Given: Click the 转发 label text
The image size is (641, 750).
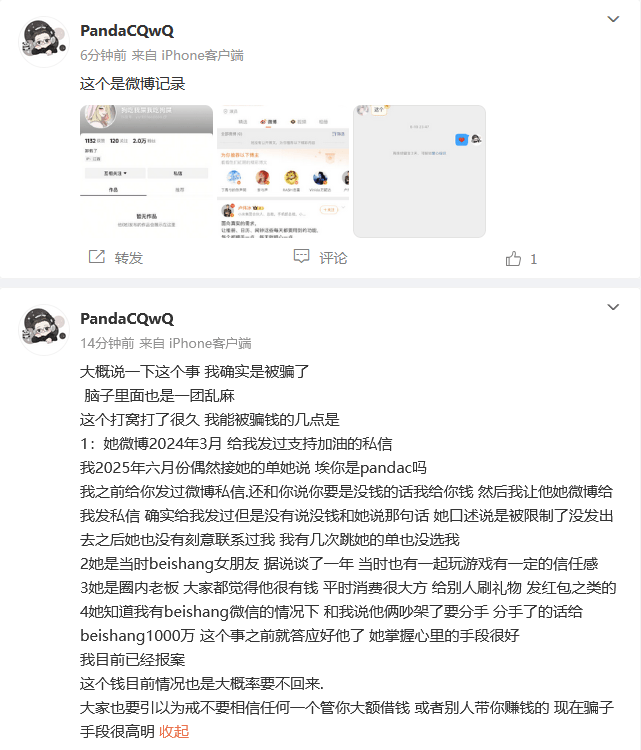Looking at the screenshot, I should (x=129, y=258).
